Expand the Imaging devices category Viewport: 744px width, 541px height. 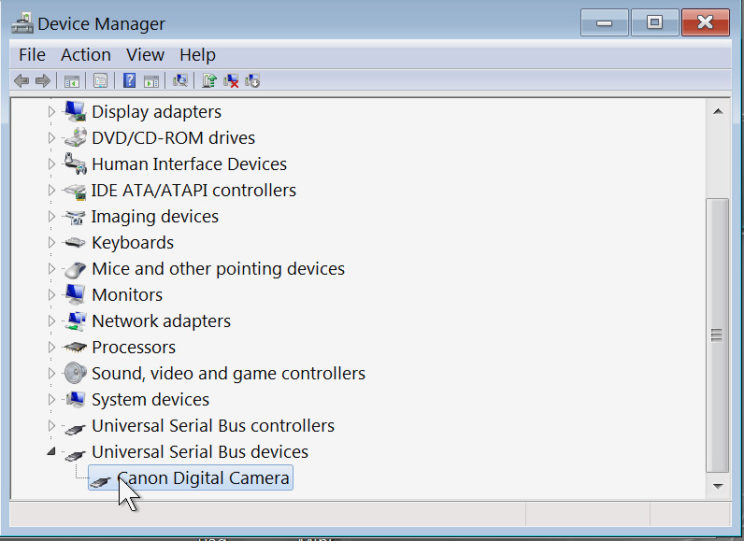(x=51, y=217)
